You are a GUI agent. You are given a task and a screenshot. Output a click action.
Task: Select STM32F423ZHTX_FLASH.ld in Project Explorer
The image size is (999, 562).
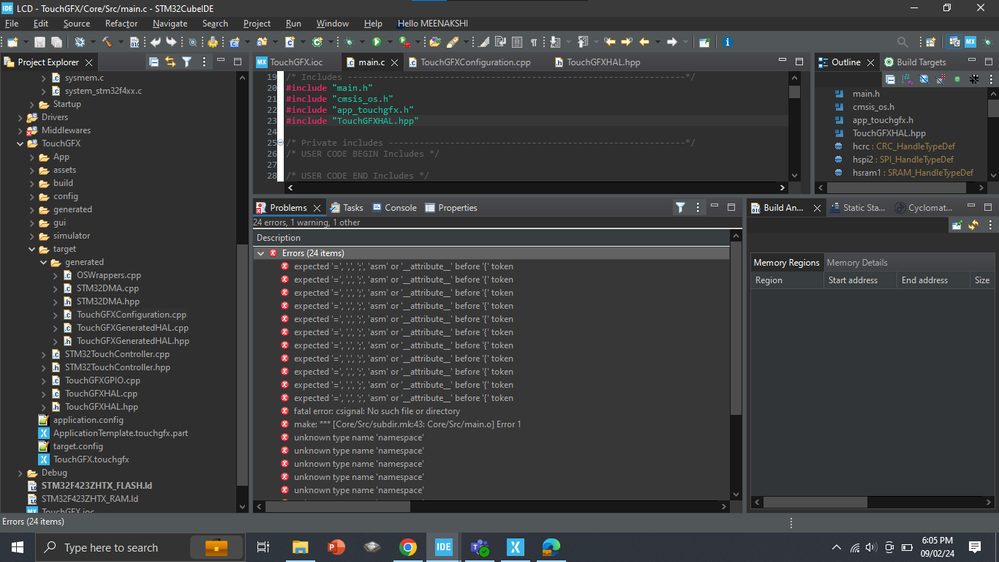point(96,486)
